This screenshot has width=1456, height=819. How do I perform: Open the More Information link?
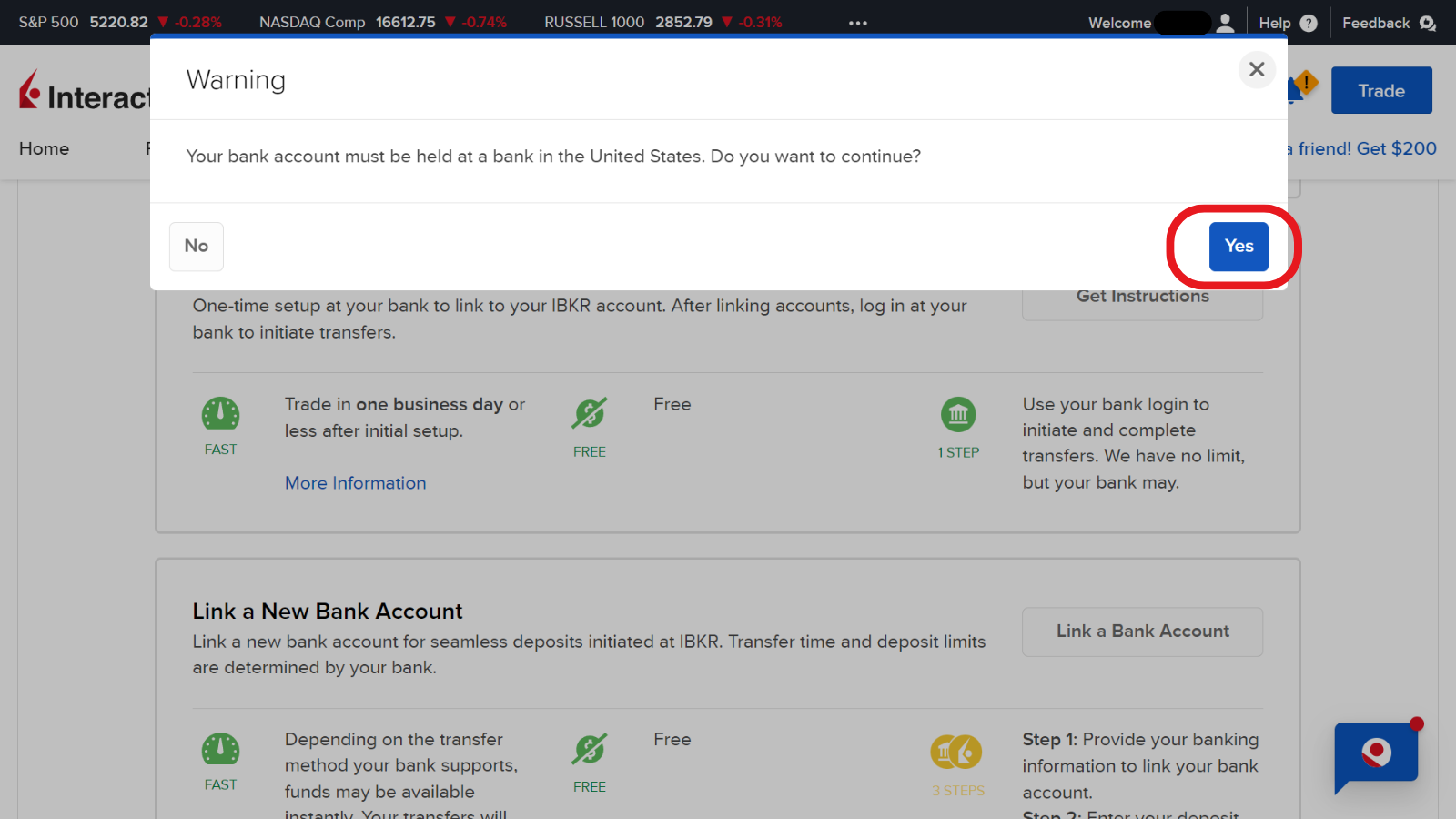pos(355,483)
